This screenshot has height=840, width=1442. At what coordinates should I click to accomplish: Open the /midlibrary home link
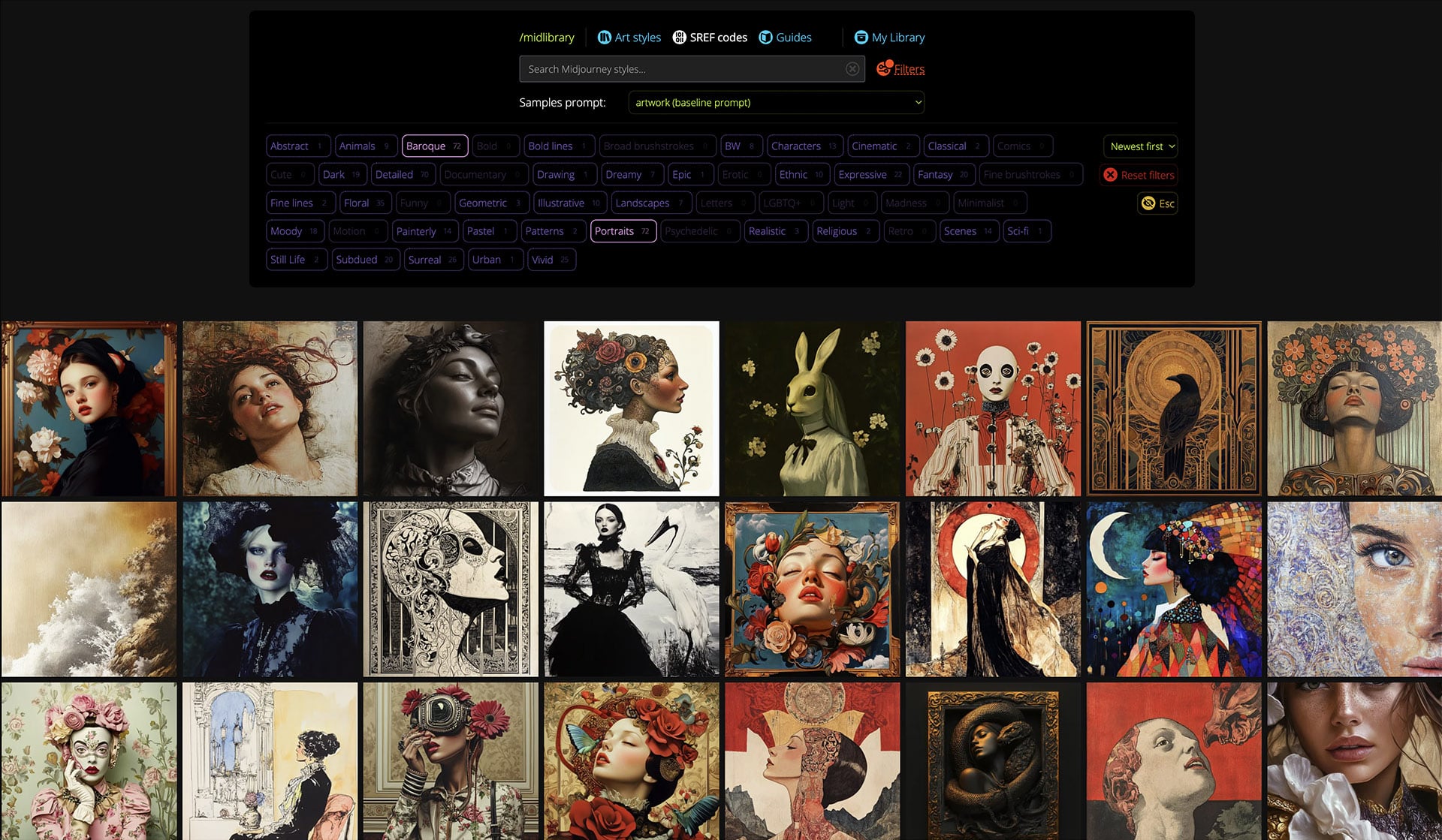(546, 38)
